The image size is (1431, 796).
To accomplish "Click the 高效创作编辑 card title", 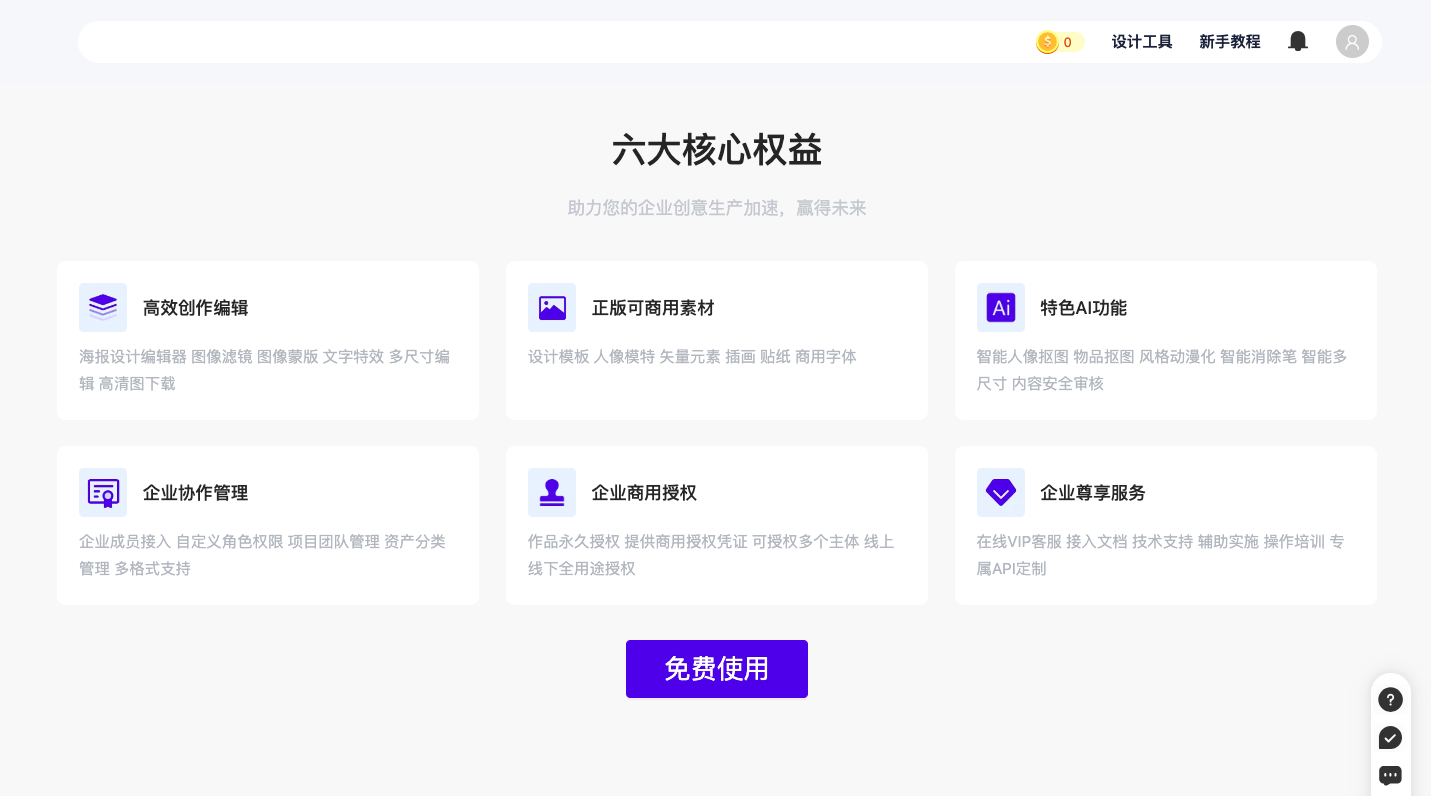I will click(195, 308).
